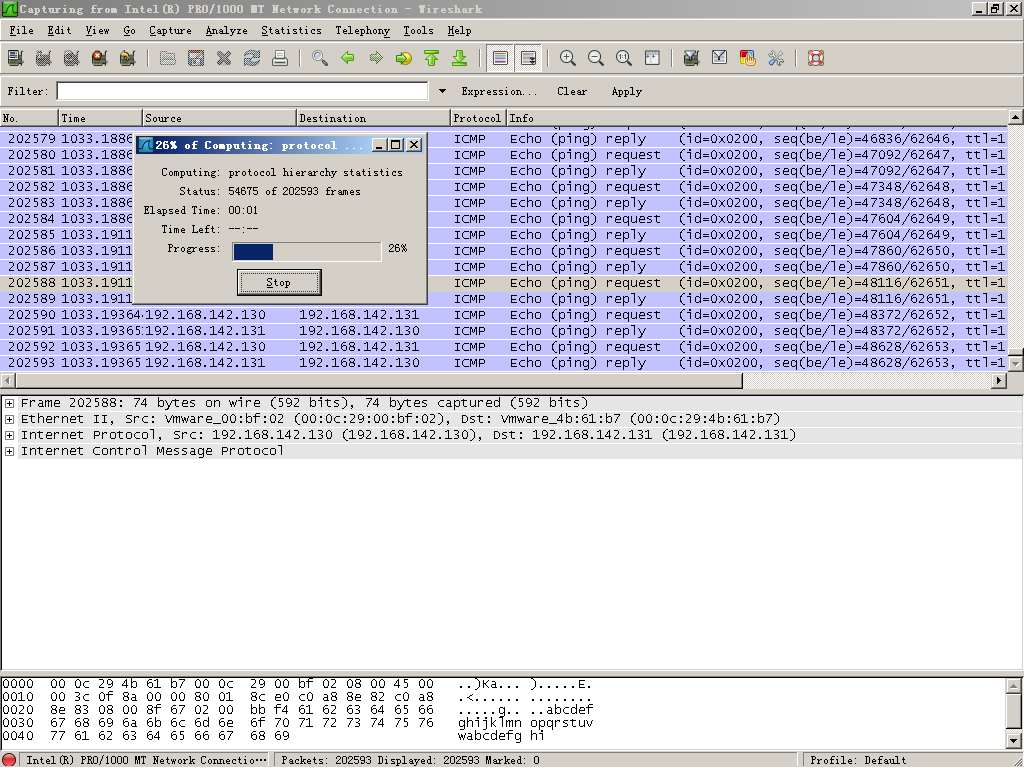Select packet 202593 row
Viewport: 1024px width, 768px height.
tap(504, 363)
